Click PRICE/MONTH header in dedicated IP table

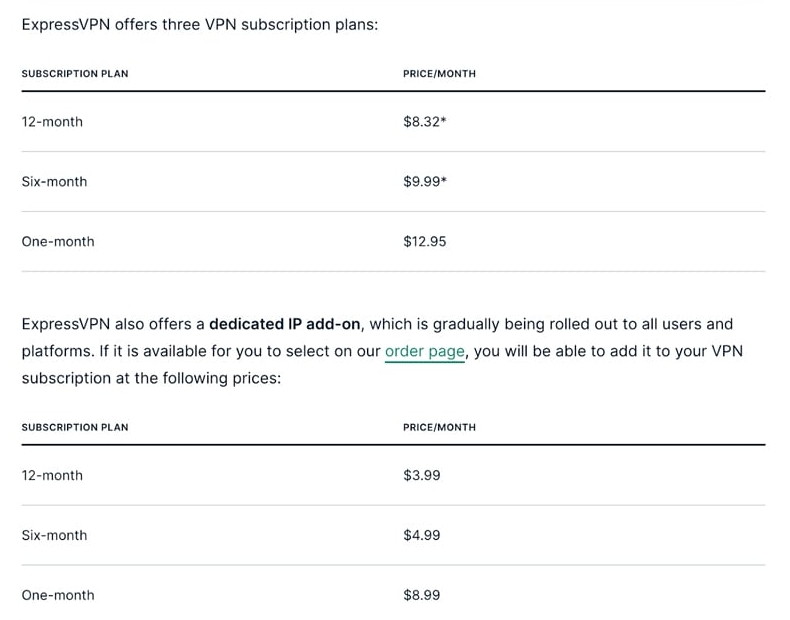tap(439, 428)
